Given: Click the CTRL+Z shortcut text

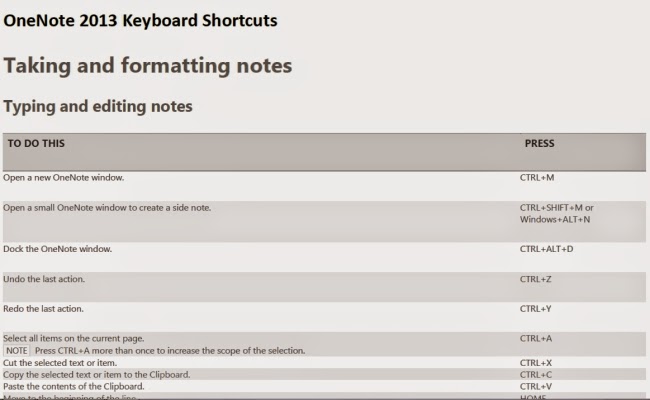Looking at the screenshot, I should 536,279.
